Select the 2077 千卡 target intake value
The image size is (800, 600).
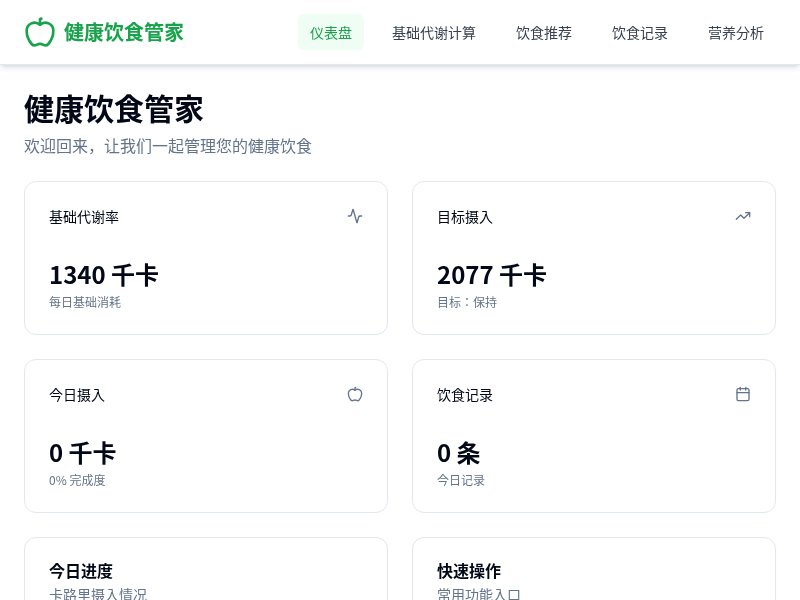point(492,275)
